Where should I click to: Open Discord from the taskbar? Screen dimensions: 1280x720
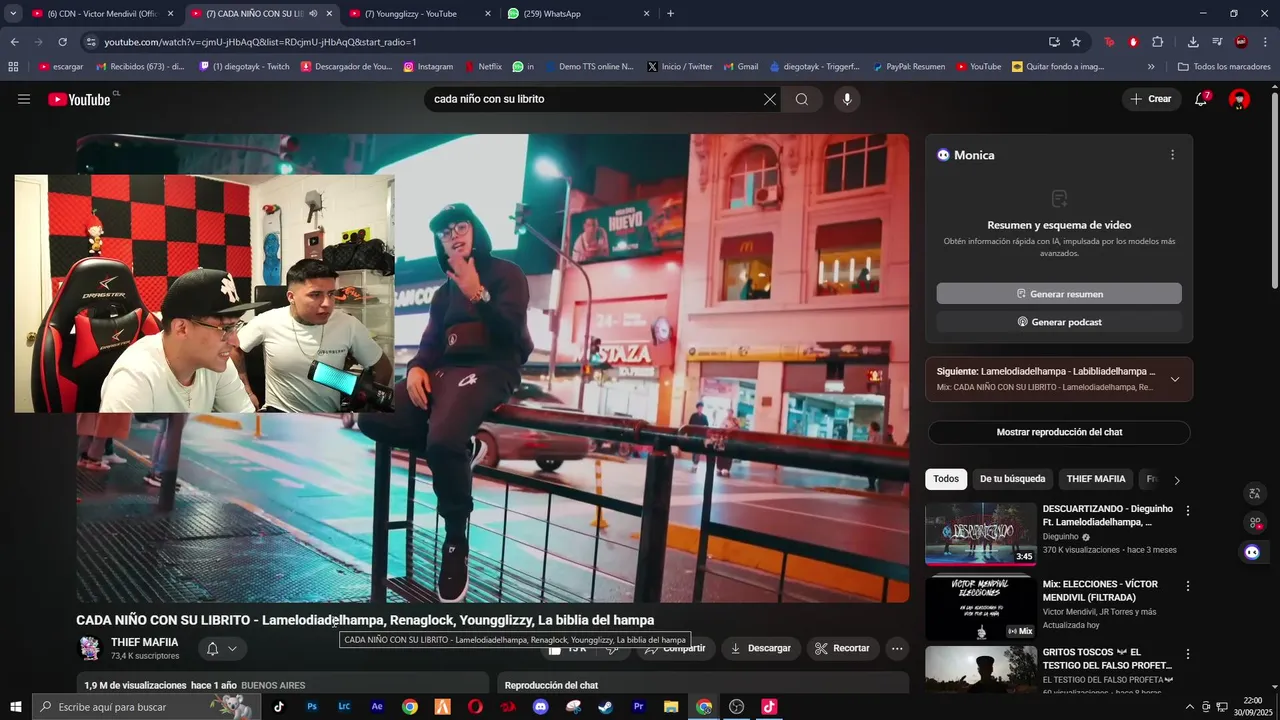[x=541, y=706]
